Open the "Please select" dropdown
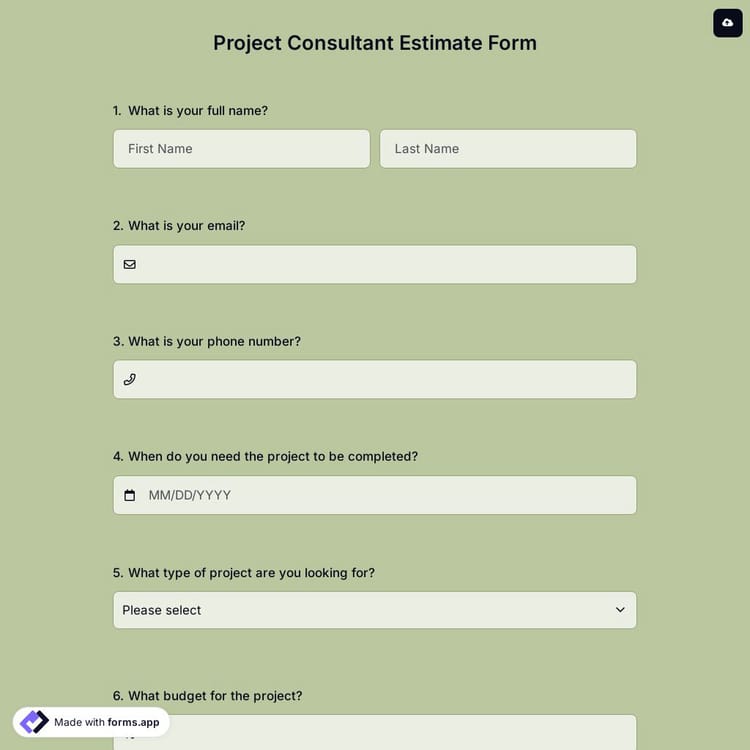The height and width of the screenshot is (750, 750). tap(360, 610)
